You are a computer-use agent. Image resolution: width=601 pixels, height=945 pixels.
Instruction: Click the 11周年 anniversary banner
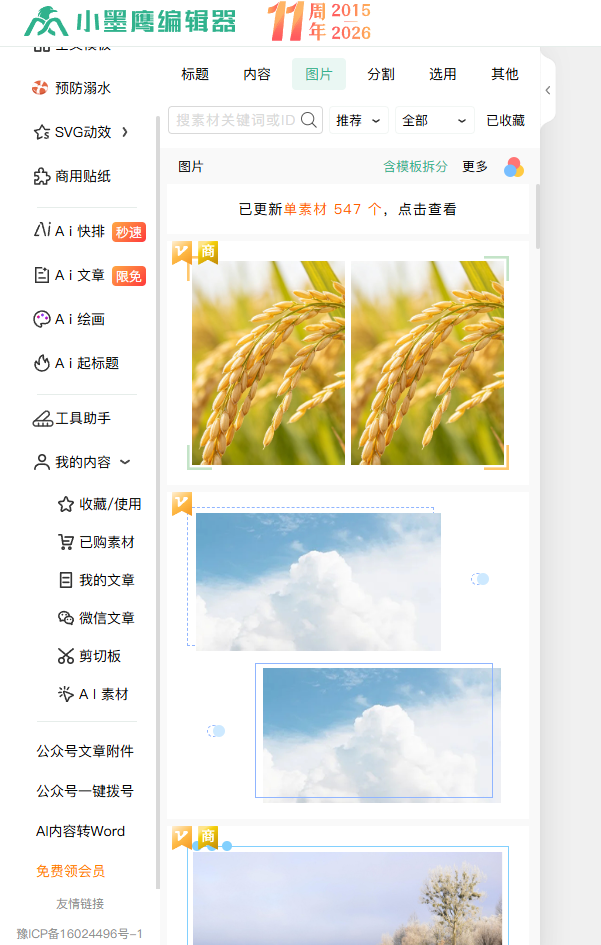(319, 21)
